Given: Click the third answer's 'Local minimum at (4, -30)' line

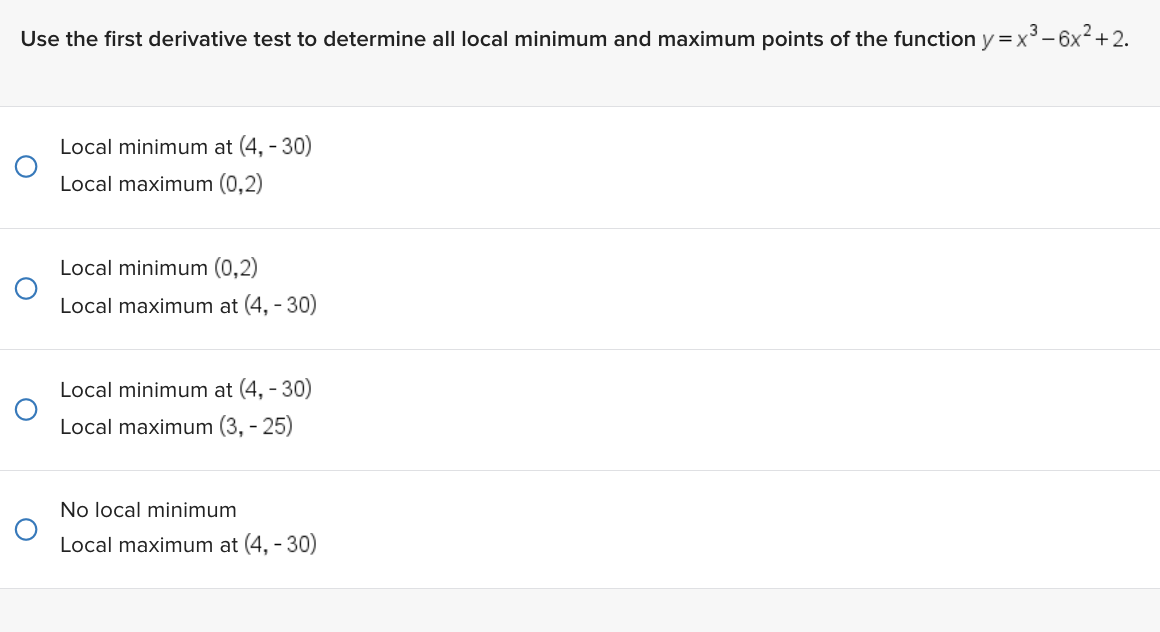Looking at the screenshot, I should coord(185,389).
